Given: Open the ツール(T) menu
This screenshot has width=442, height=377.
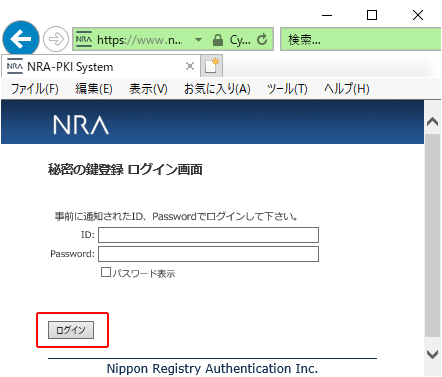Looking at the screenshot, I should 287,89.
